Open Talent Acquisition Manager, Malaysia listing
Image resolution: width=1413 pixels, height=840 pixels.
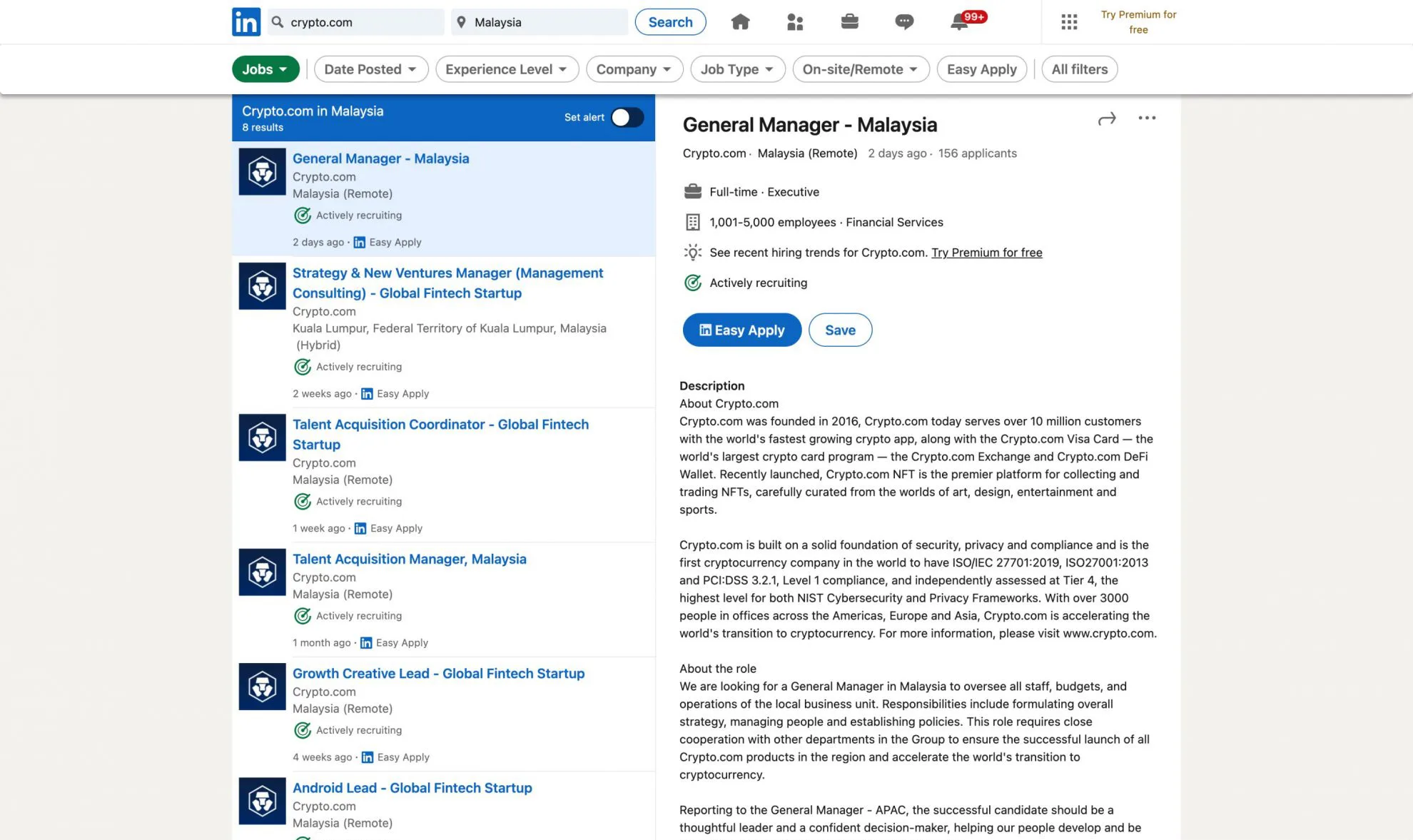coord(409,560)
